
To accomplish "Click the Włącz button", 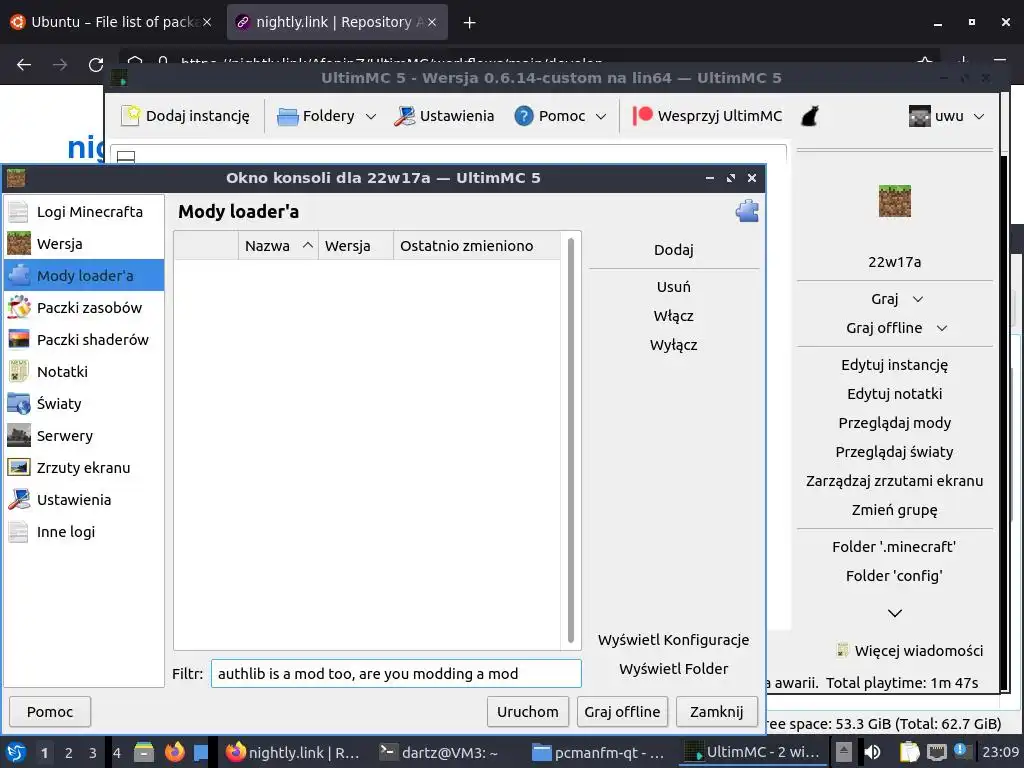I will pos(673,316).
